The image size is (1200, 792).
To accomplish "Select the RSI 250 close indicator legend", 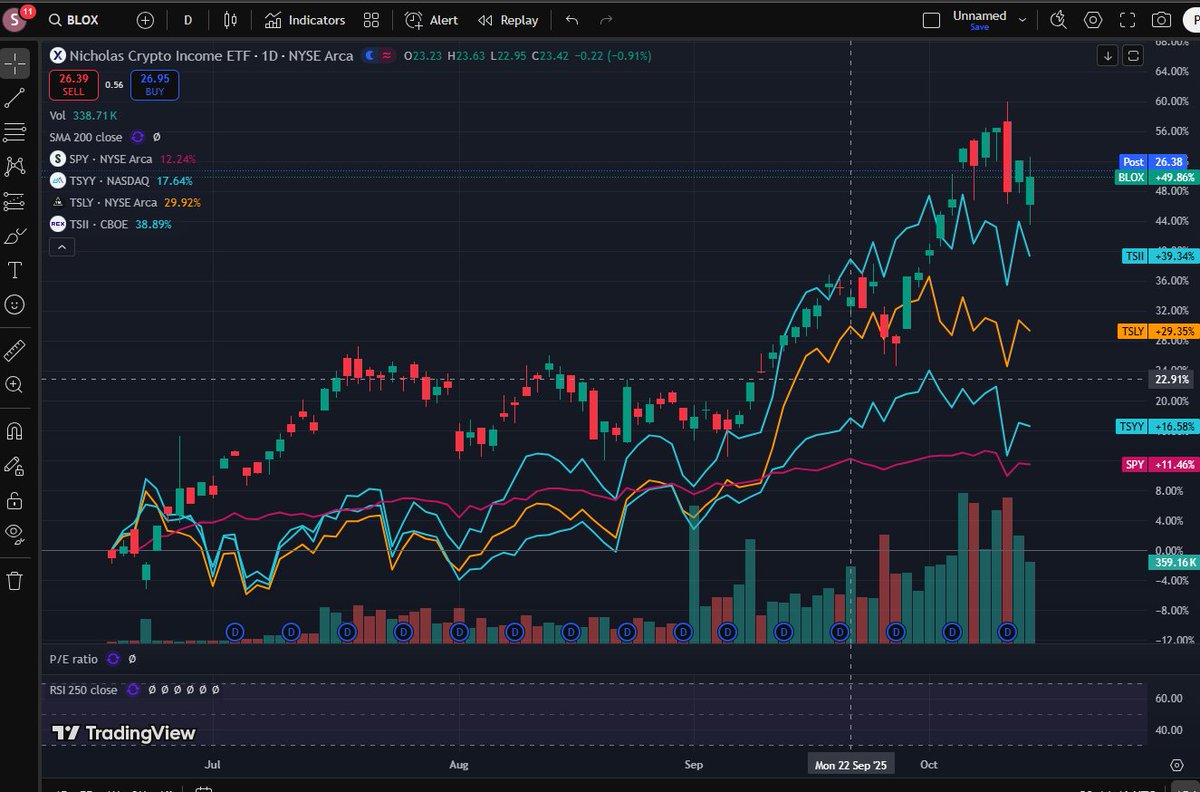I will pos(83,690).
